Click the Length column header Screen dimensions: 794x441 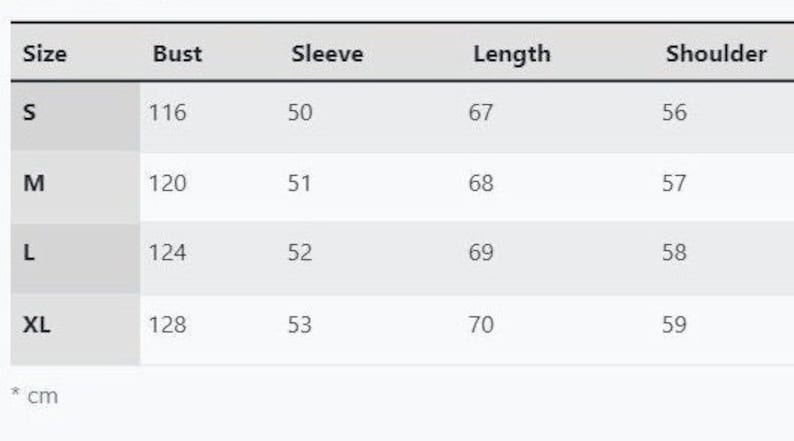click(x=511, y=54)
